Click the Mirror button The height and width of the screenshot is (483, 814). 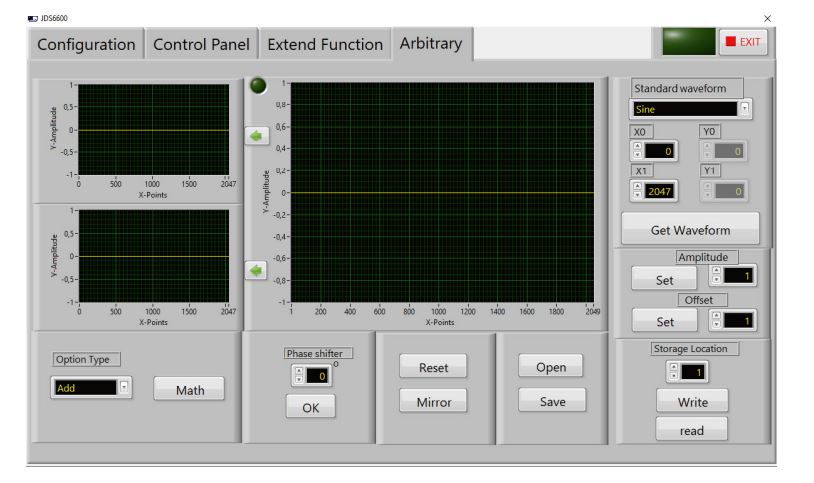point(433,402)
